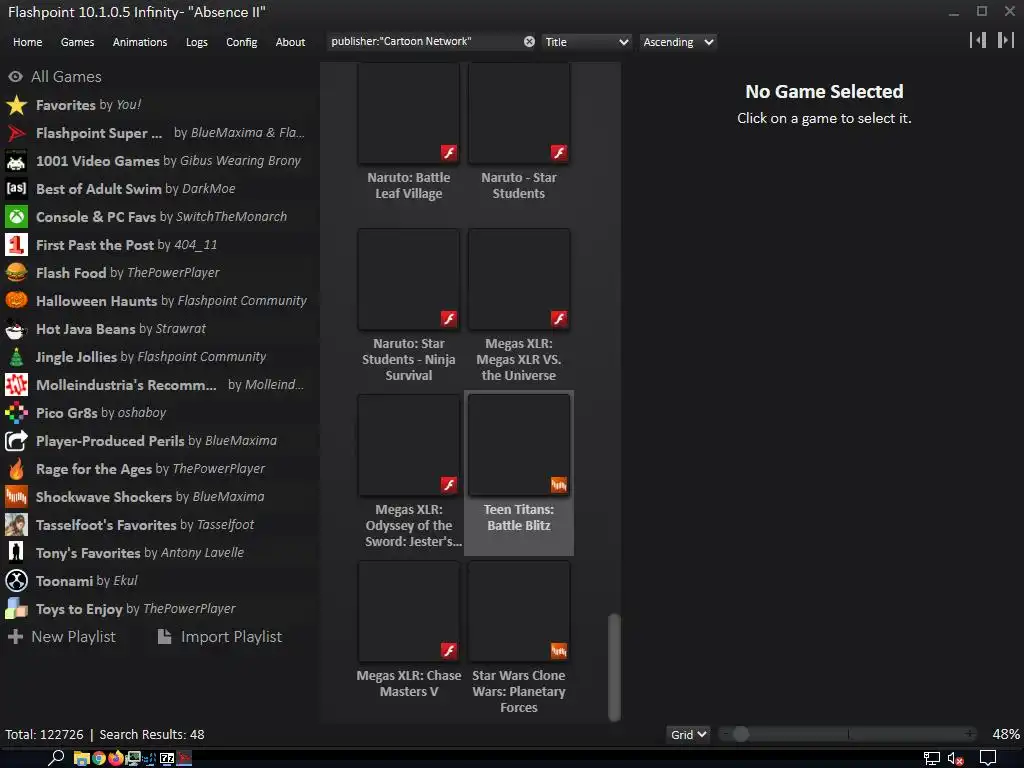Viewport: 1024px width, 768px height.
Task: Click the Import Playlist button
Action: point(220,637)
